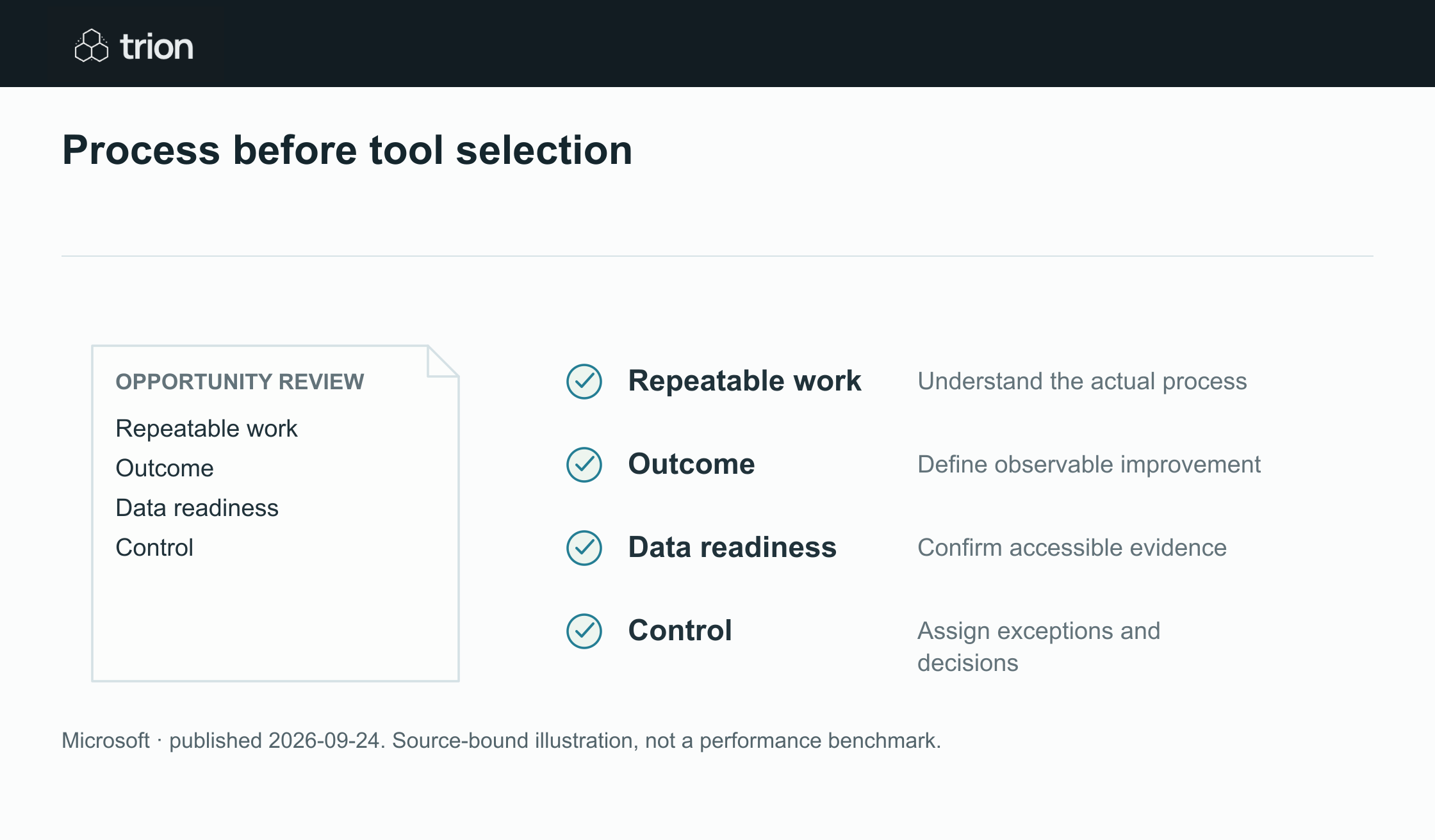
Task: Click the check icon beside Data readiness
Action: click(584, 548)
